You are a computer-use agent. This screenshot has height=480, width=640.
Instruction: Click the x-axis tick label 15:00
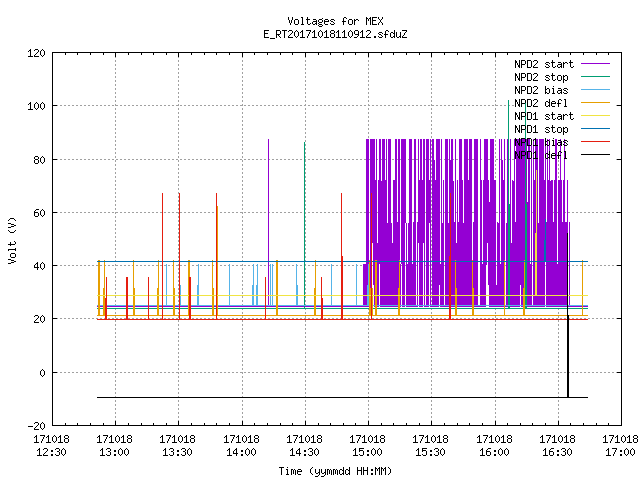[x=367, y=452]
